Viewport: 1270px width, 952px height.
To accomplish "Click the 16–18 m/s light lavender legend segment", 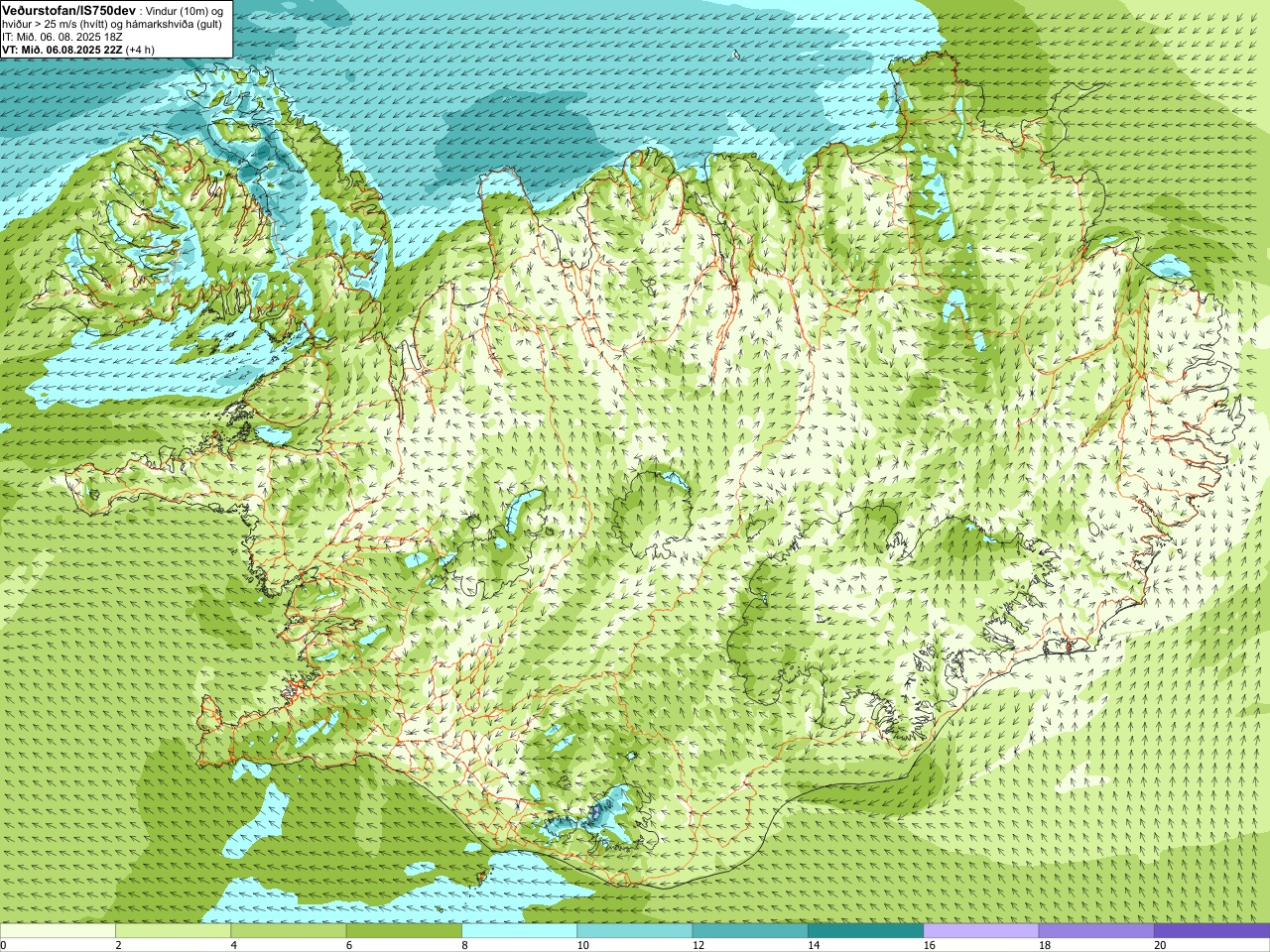I will click(x=980, y=931).
